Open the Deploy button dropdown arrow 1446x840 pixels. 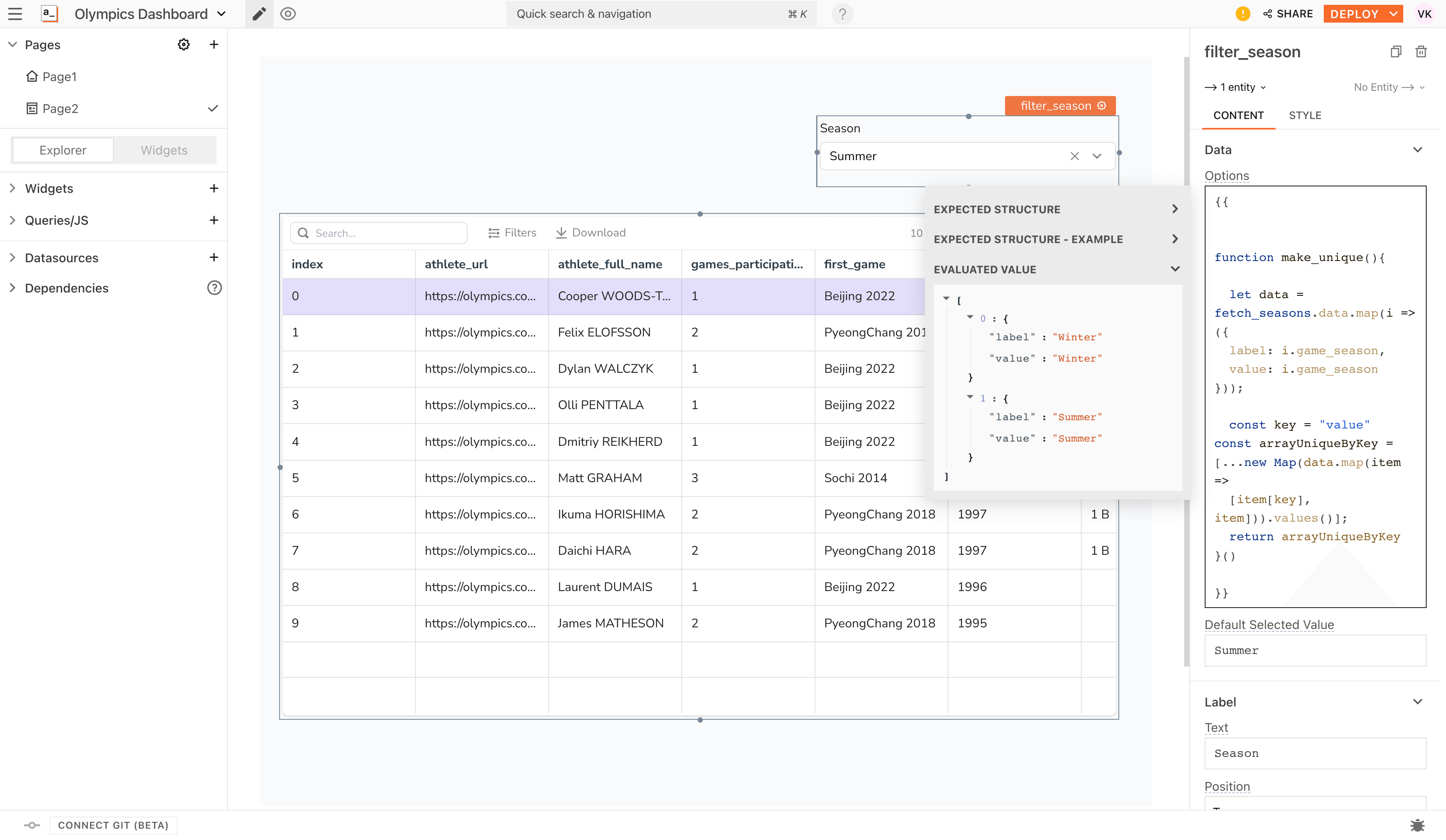tap(1393, 14)
